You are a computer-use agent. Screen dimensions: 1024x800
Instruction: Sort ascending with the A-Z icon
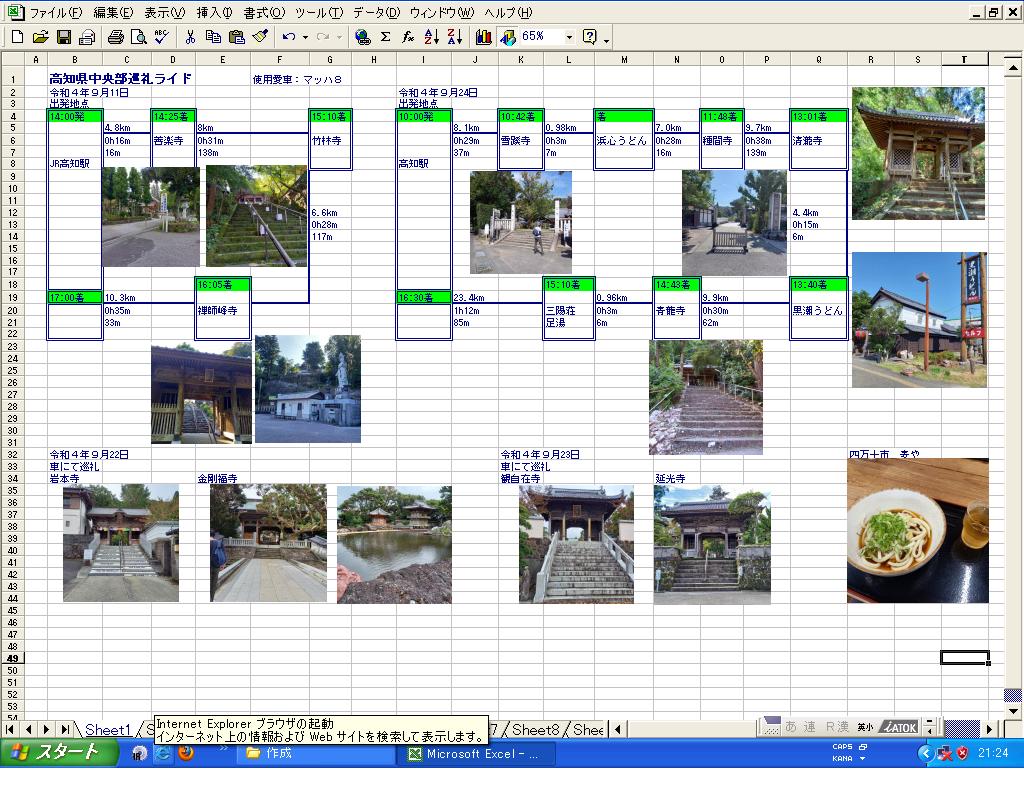[x=431, y=37]
